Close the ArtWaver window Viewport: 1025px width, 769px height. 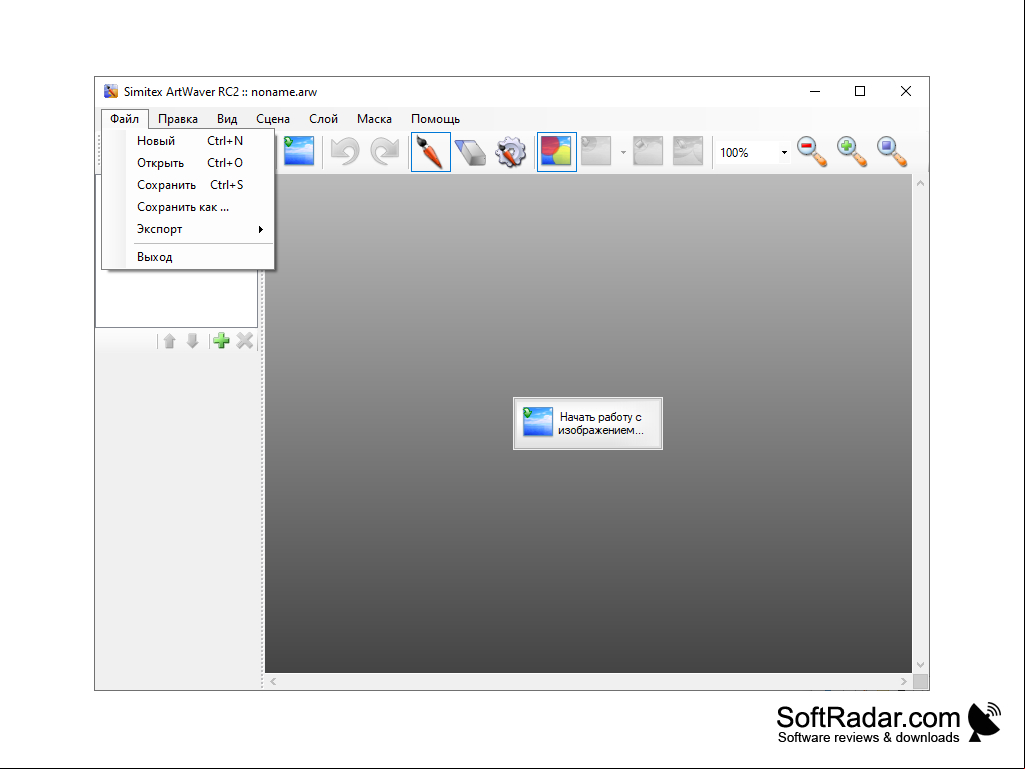[906, 92]
